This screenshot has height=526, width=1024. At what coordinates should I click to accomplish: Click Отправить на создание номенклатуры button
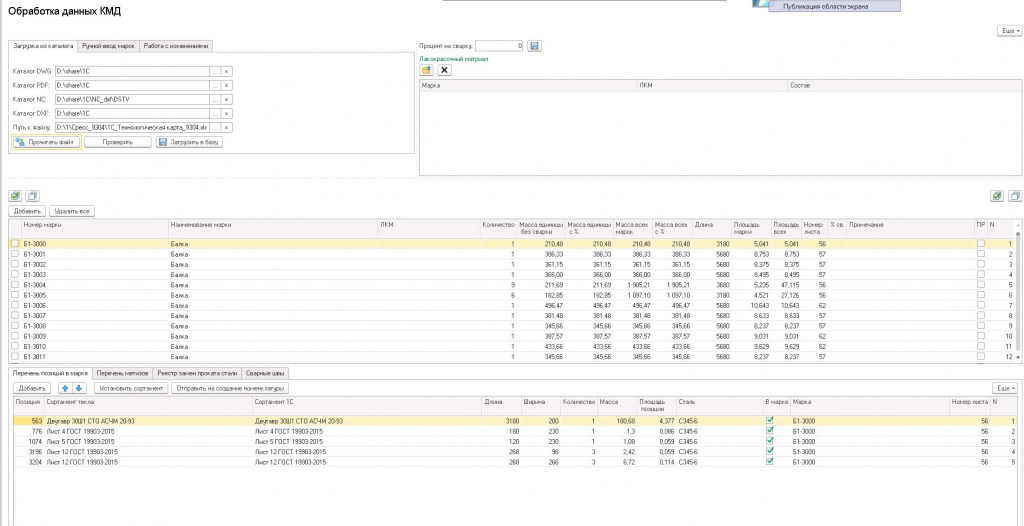point(229,388)
